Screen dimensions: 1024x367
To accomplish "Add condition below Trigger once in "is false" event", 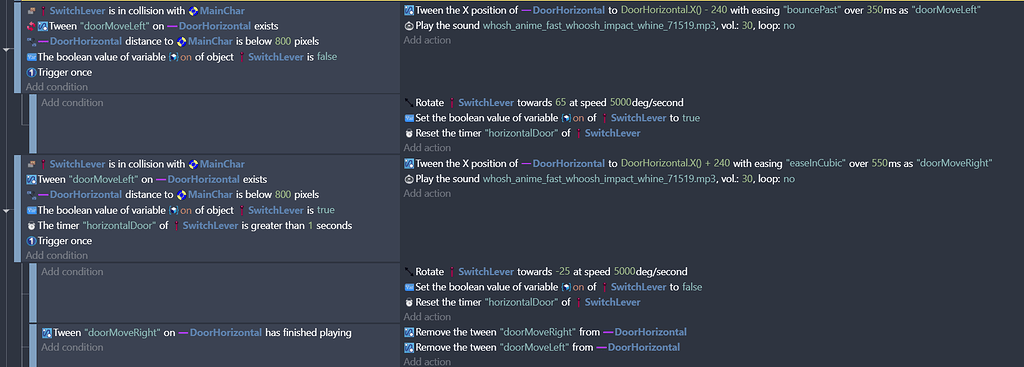I will tap(57, 87).
